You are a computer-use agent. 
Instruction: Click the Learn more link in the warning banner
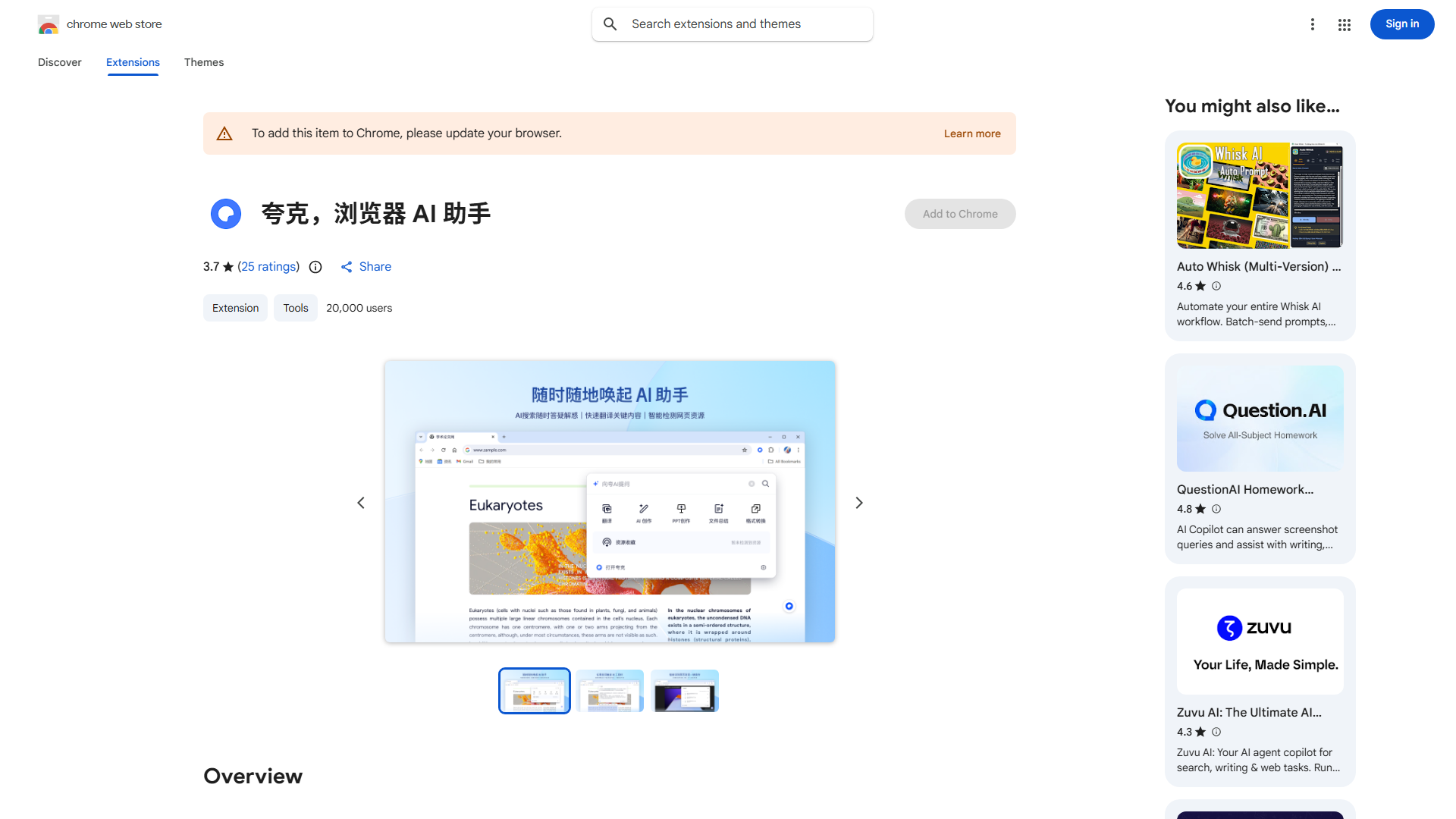coord(971,133)
